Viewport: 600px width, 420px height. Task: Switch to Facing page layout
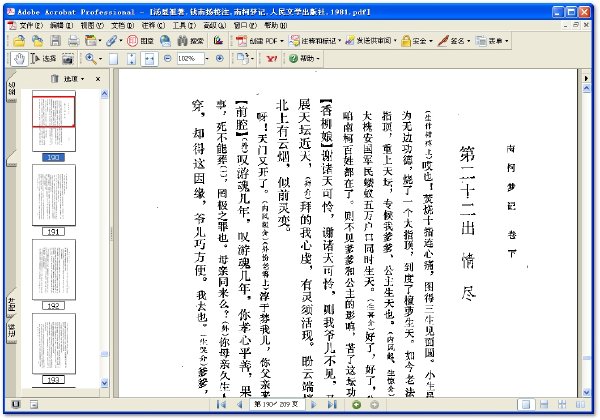click(580, 404)
